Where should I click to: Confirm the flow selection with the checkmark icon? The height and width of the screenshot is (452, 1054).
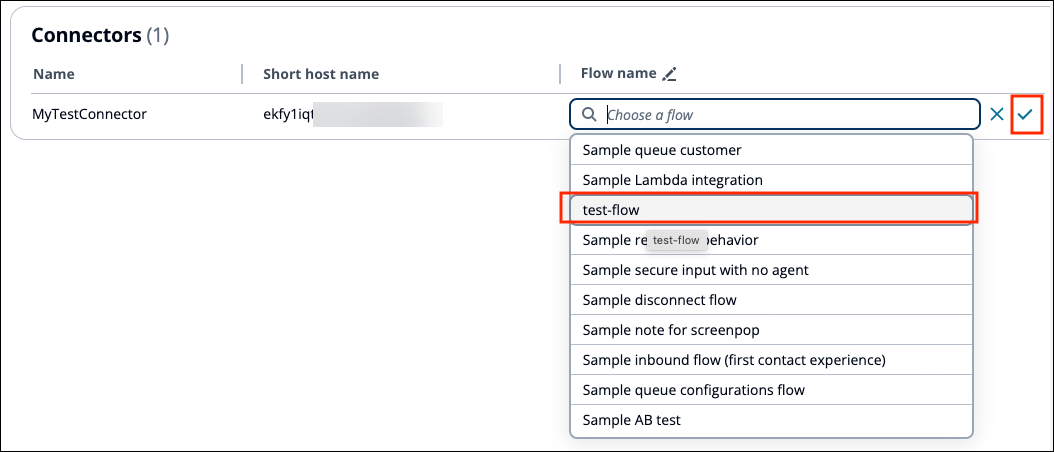[1026, 114]
